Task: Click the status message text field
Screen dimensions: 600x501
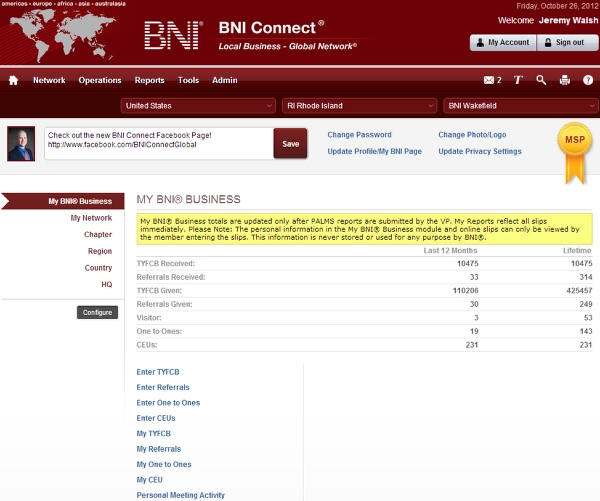Action: (x=158, y=143)
